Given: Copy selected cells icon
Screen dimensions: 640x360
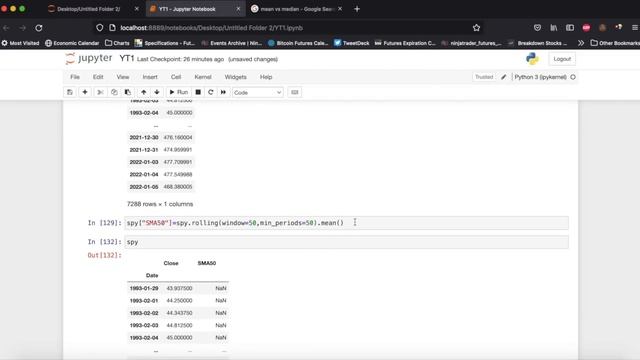Looking at the screenshot, I should tap(114, 92).
